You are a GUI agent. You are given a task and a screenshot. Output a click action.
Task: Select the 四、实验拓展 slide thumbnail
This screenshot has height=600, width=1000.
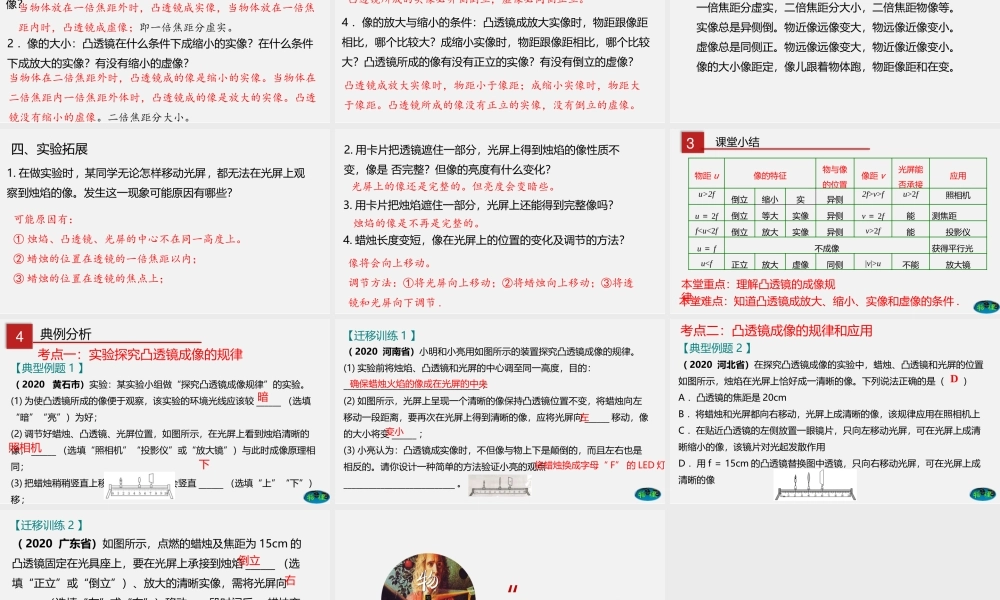click(x=165, y=221)
